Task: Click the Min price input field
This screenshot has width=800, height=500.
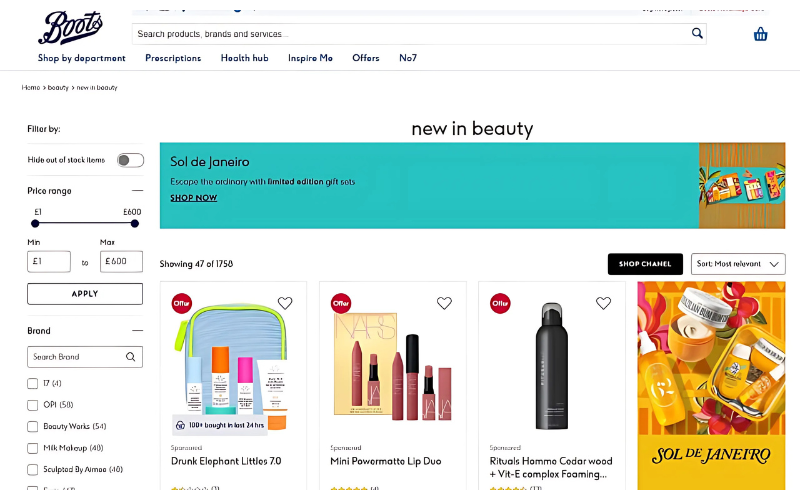Action: point(49,261)
